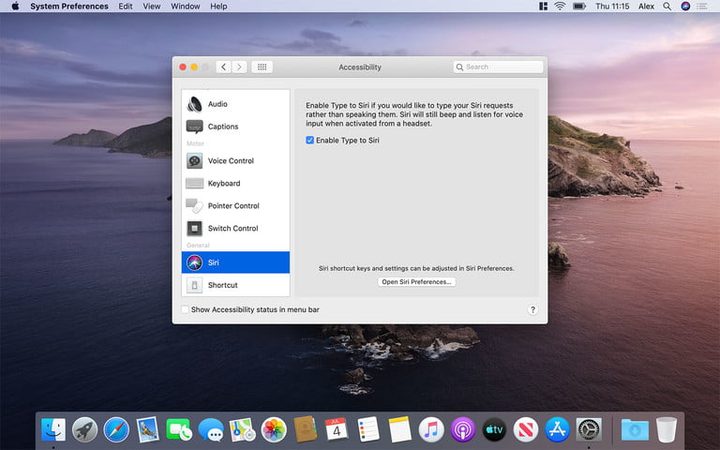
Task: Click System Preferences gear in Dock
Action: pos(589,430)
